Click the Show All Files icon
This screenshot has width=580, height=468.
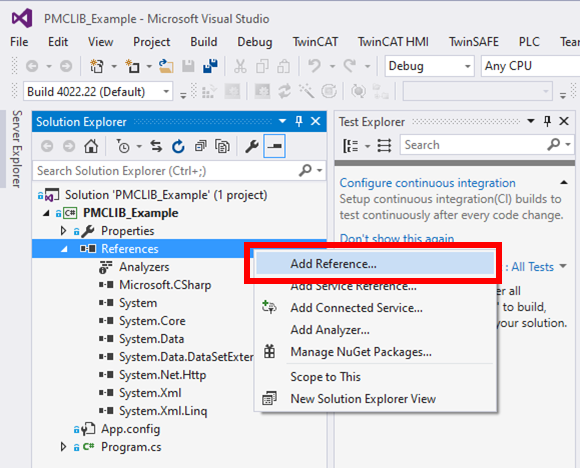pyautogui.click(x=222, y=147)
